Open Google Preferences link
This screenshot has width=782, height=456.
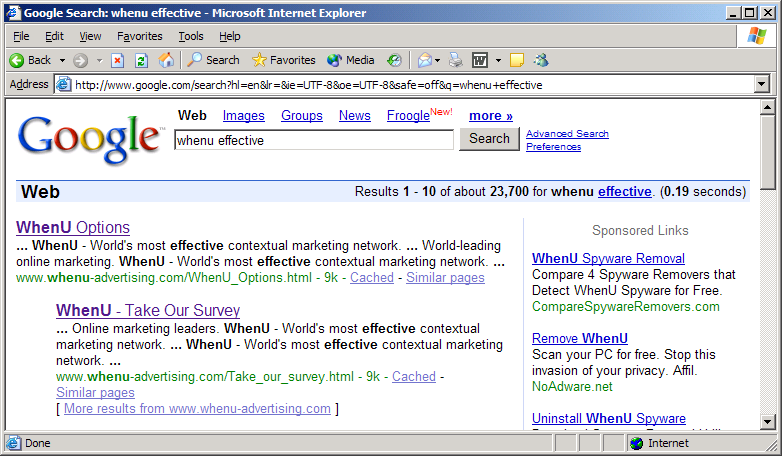[554, 147]
